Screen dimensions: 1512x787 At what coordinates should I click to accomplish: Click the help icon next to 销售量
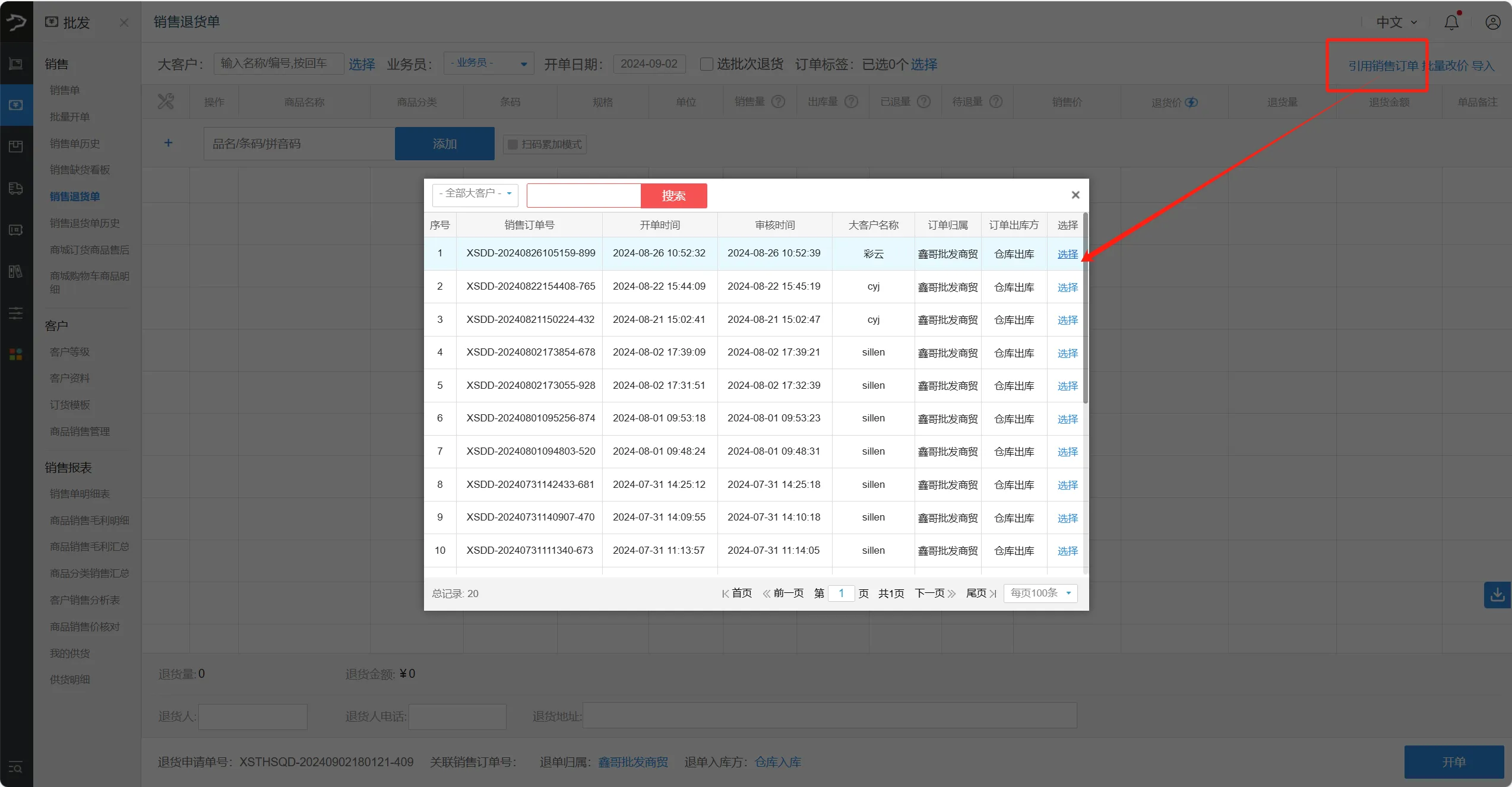[778, 102]
